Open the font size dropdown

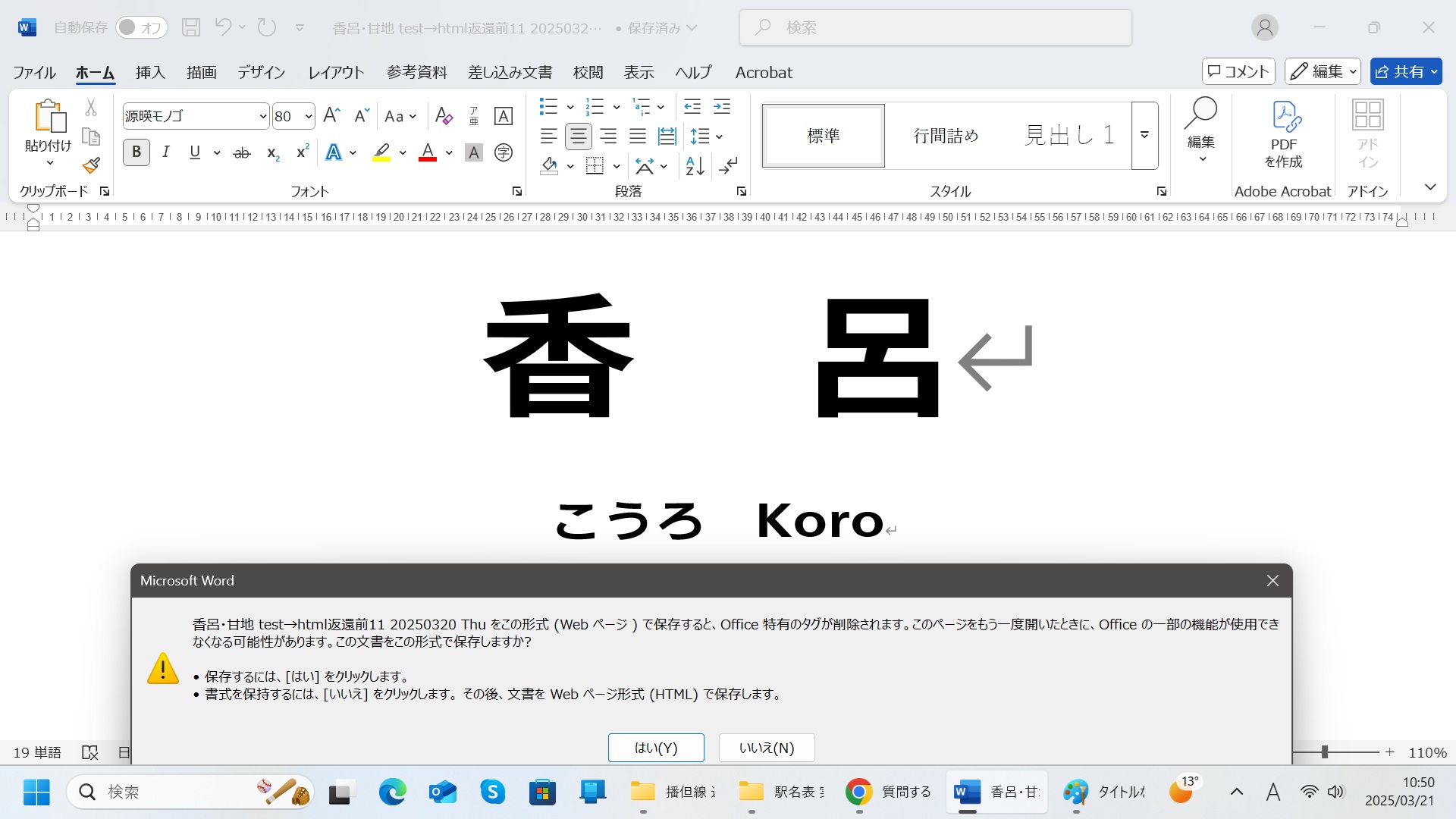pos(306,116)
